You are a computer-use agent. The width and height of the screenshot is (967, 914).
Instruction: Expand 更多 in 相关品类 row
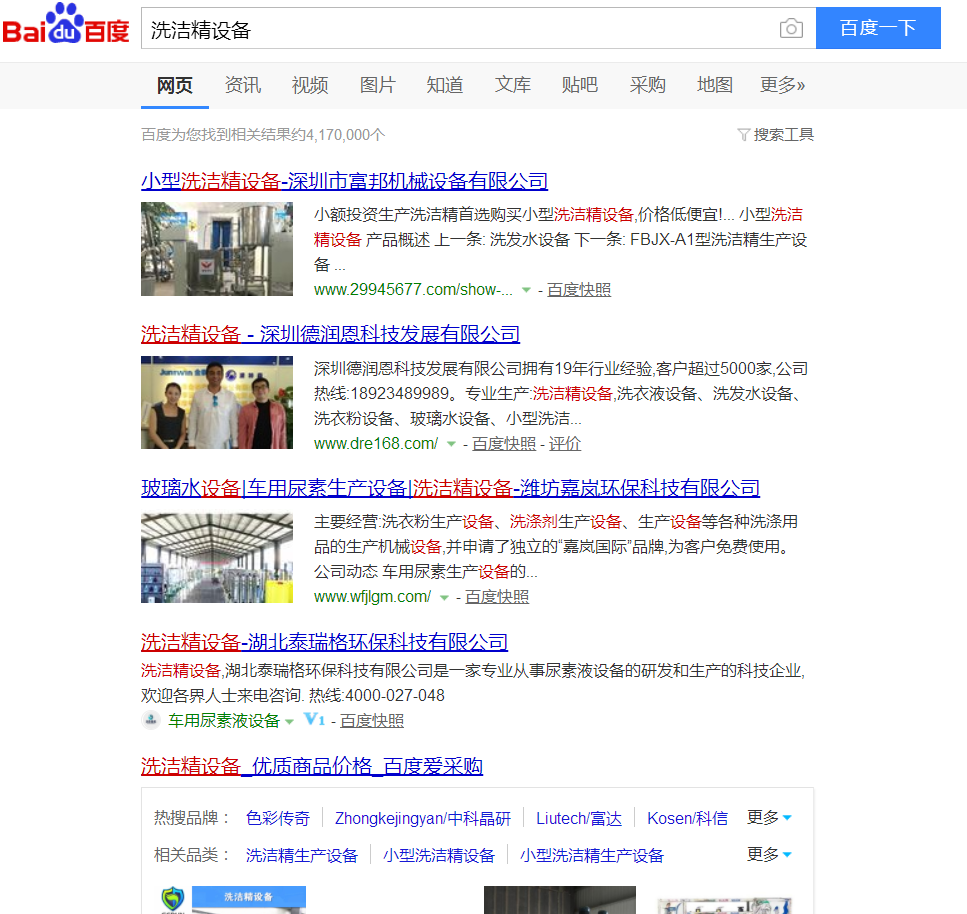tap(768, 855)
